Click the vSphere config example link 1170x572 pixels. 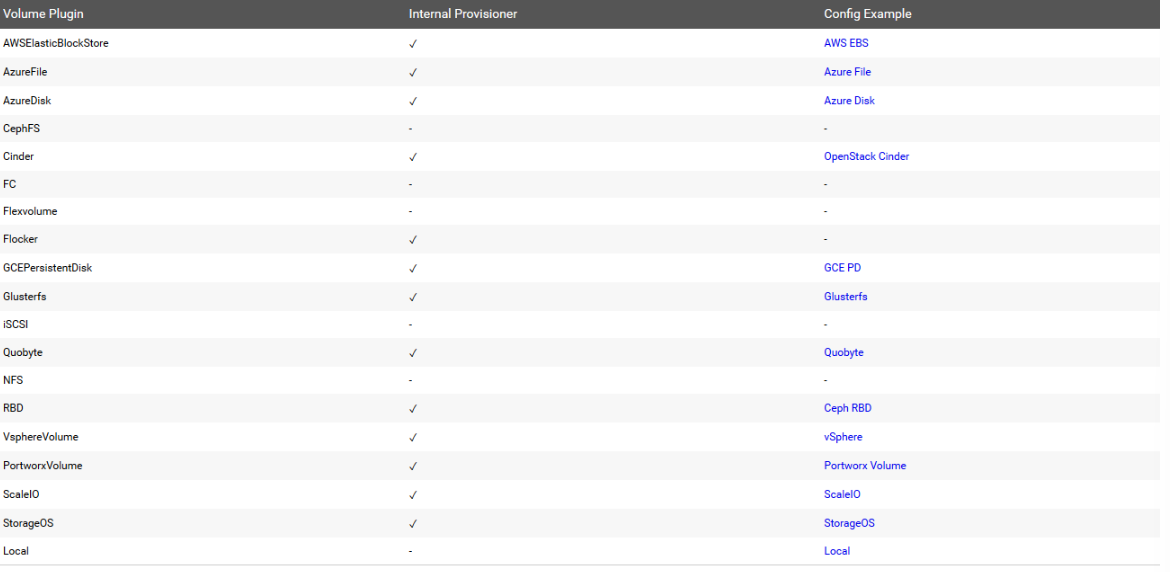[x=843, y=437]
